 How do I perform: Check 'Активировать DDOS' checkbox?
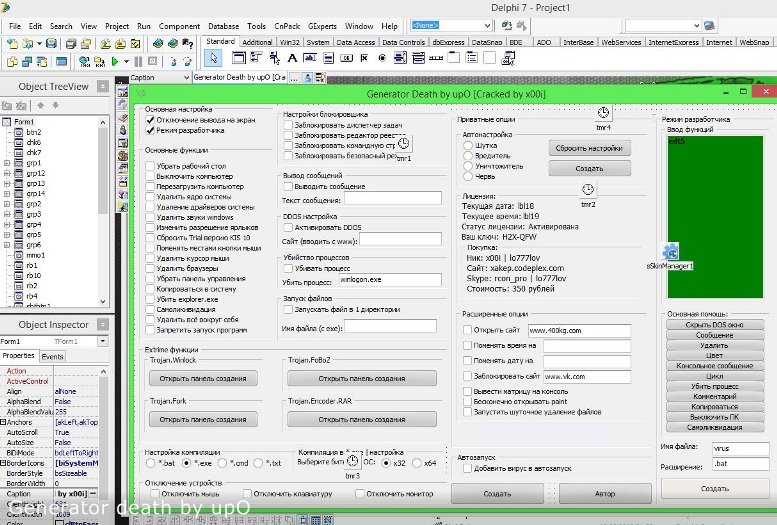[x=288, y=227]
